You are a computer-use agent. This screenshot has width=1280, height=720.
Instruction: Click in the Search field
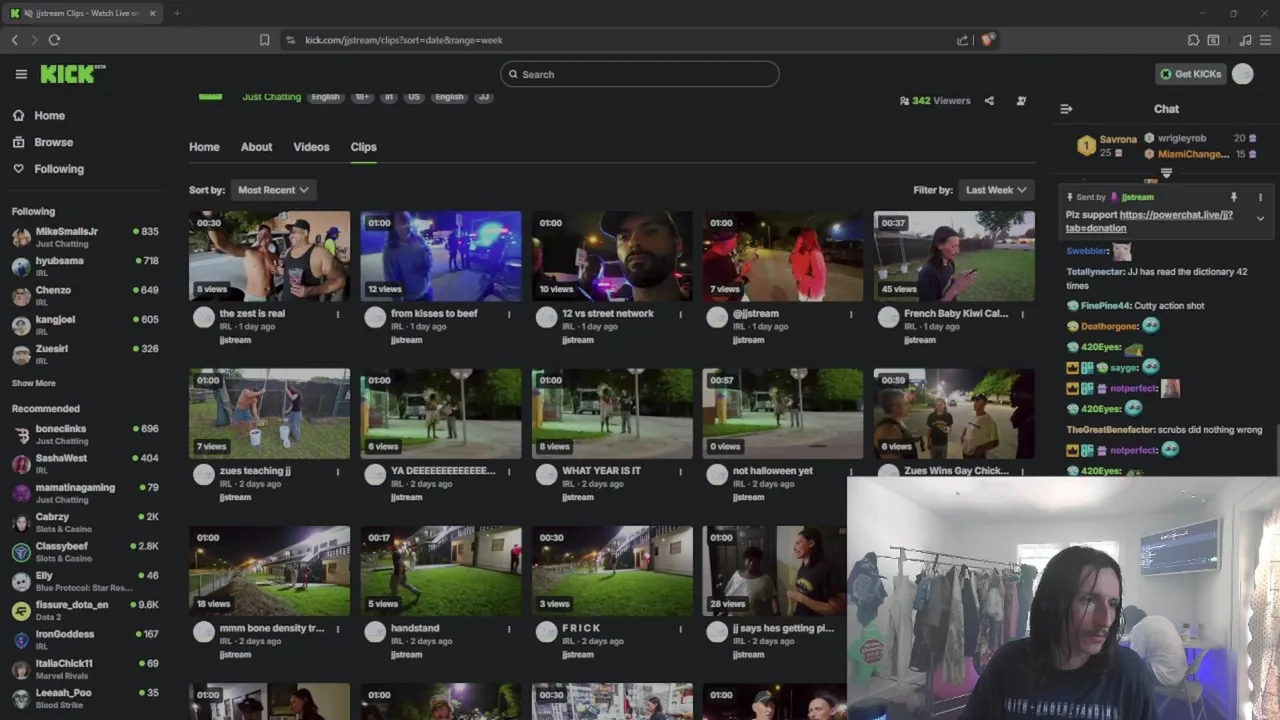(x=640, y=74)
